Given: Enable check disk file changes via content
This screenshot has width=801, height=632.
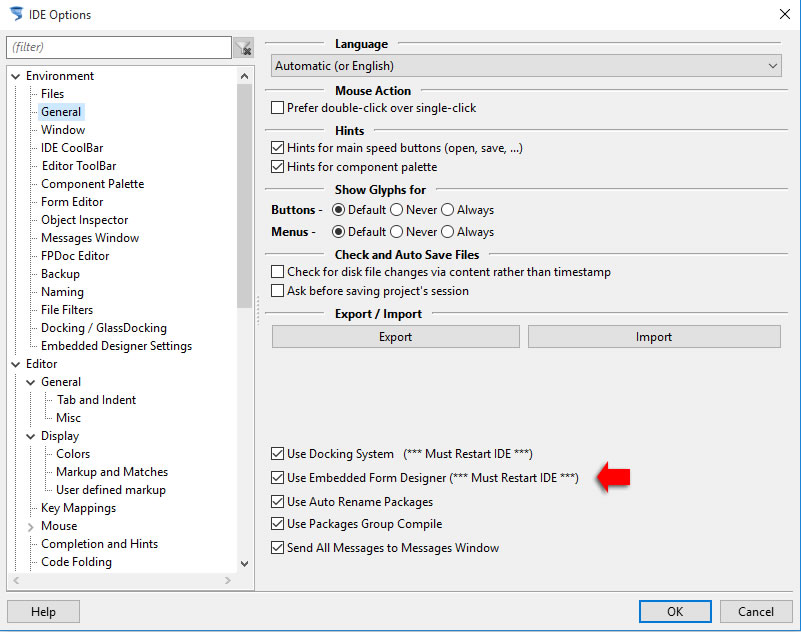Looking at the screenshot, I should pos(277,271).
